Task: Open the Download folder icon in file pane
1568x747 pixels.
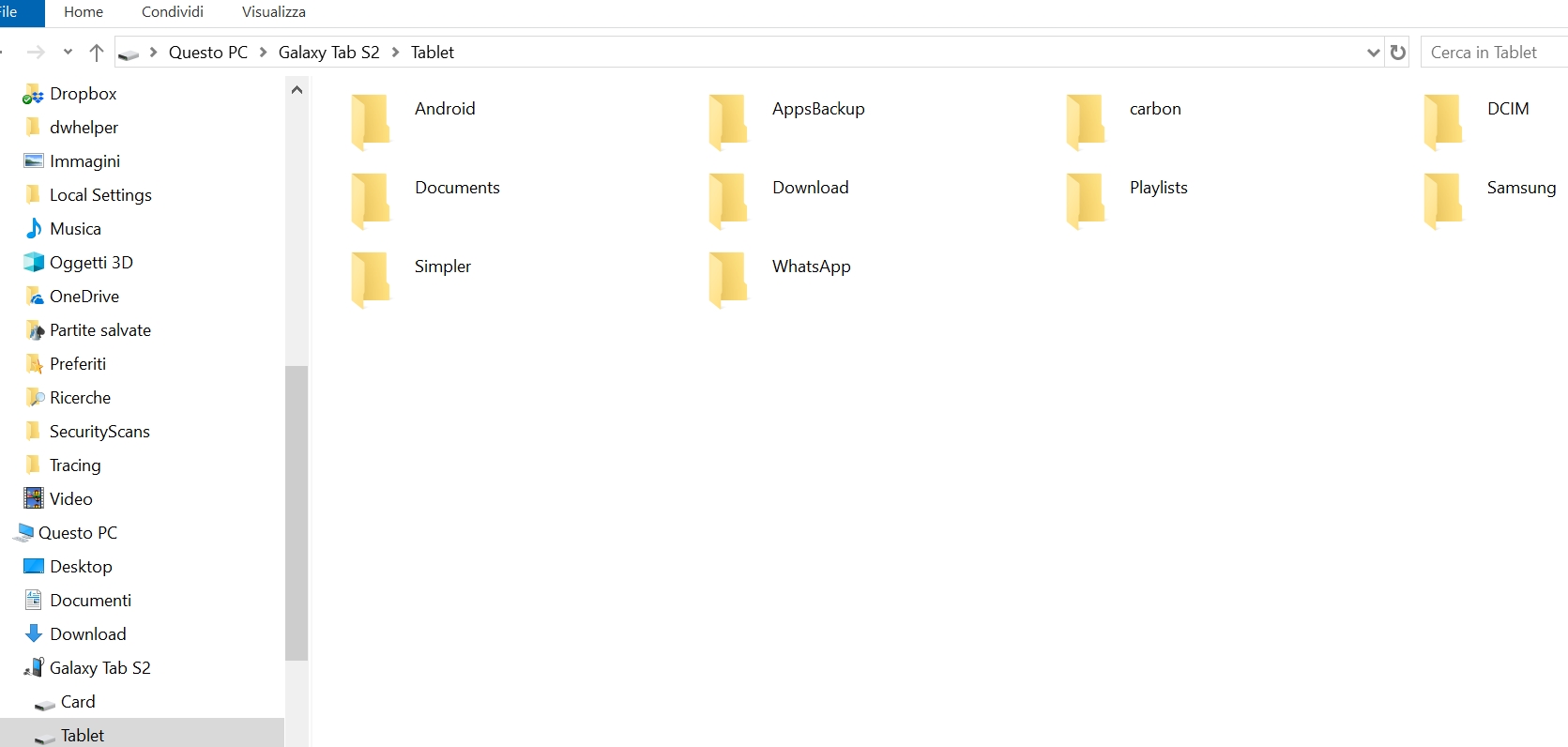Action: tap(728, 201)
